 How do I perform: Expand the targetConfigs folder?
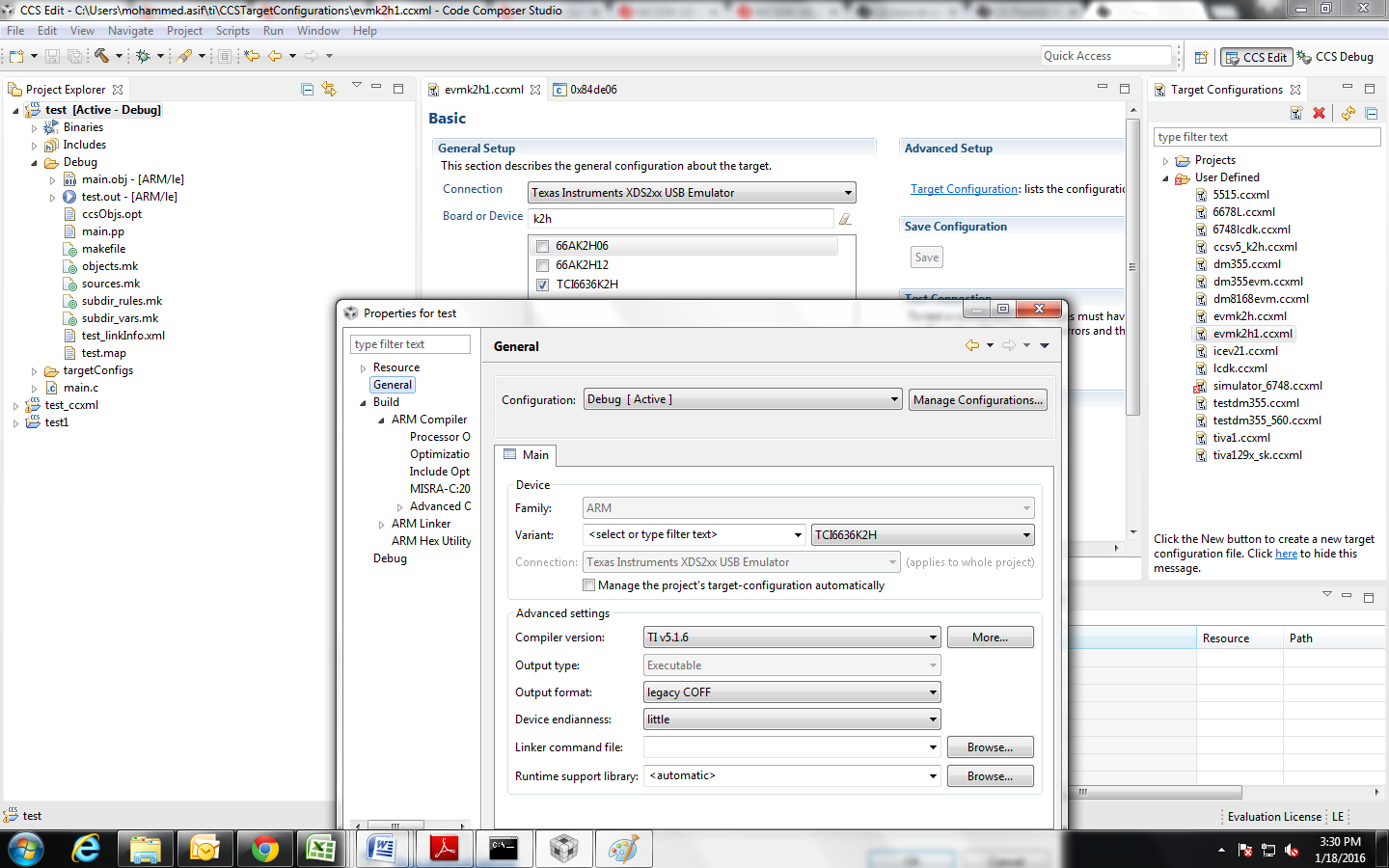click(35, 370)
